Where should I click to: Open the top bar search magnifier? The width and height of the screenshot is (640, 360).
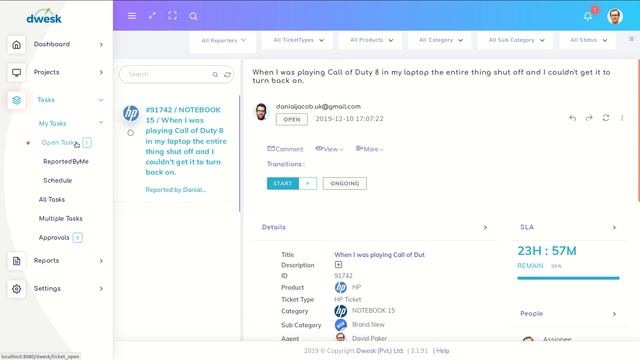click(x=193, y=16)
